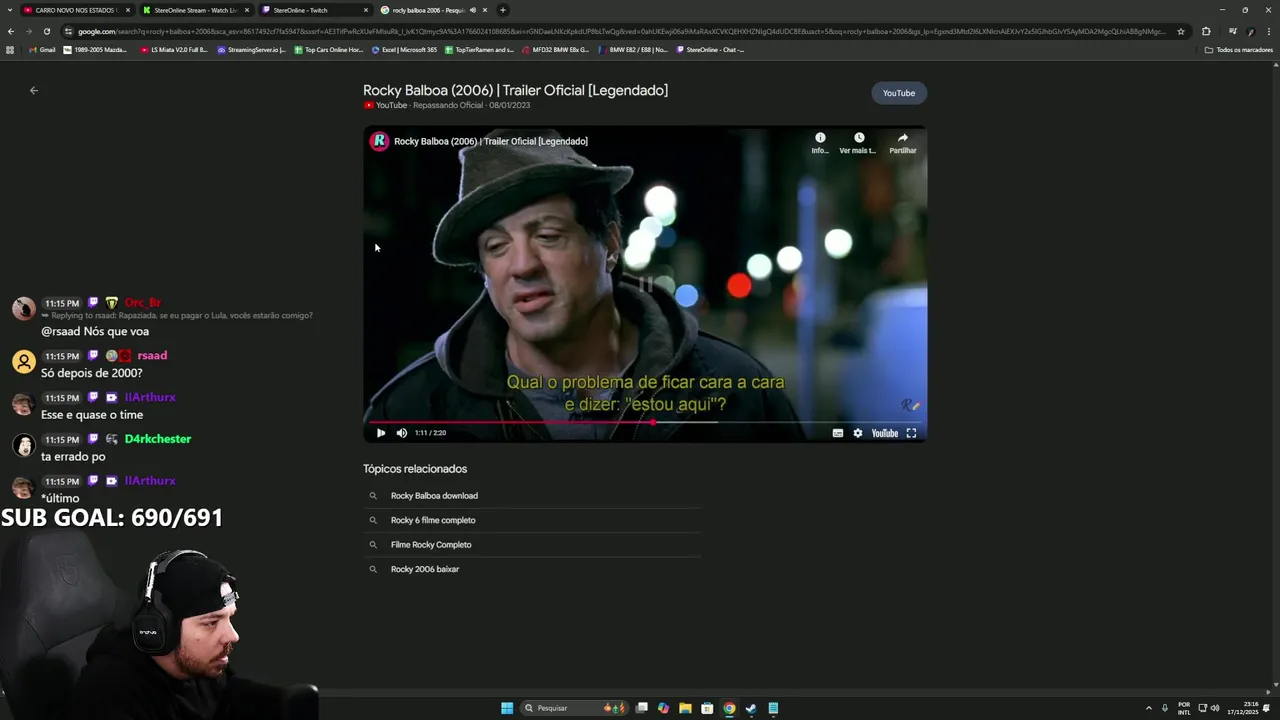Click the Chrome icon on the taskbar

click(729, 708)
